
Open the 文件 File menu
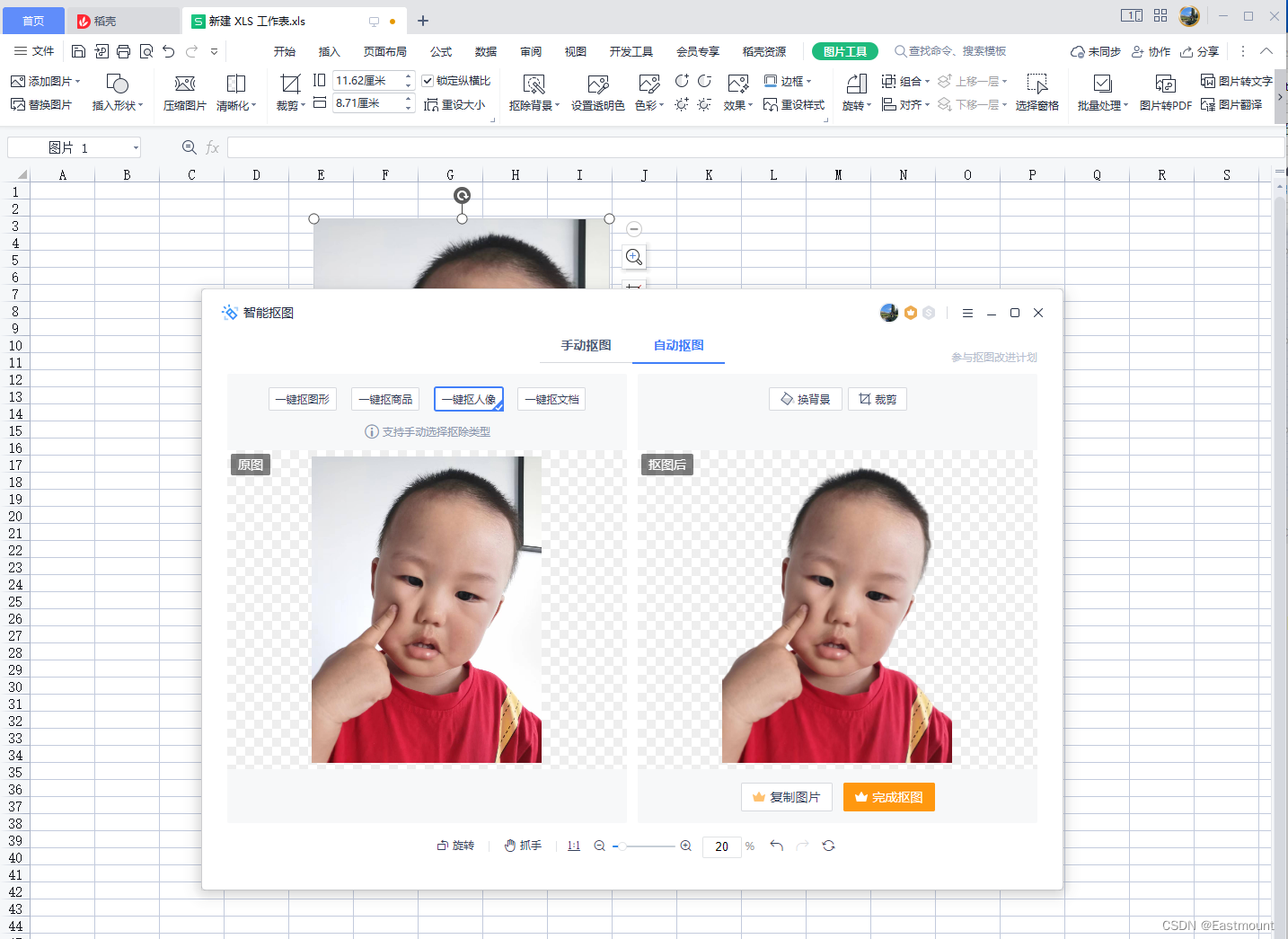click(34, 51)
